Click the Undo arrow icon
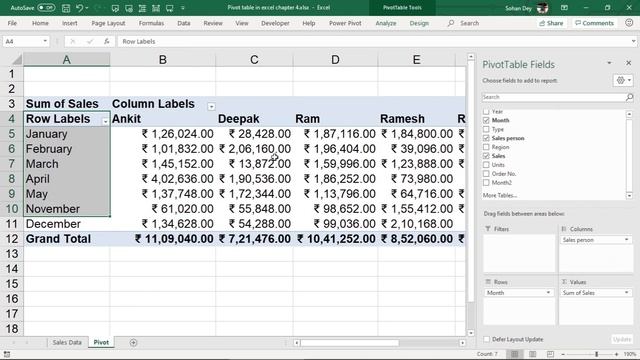640x360 pixels. (x=80, y=8)
